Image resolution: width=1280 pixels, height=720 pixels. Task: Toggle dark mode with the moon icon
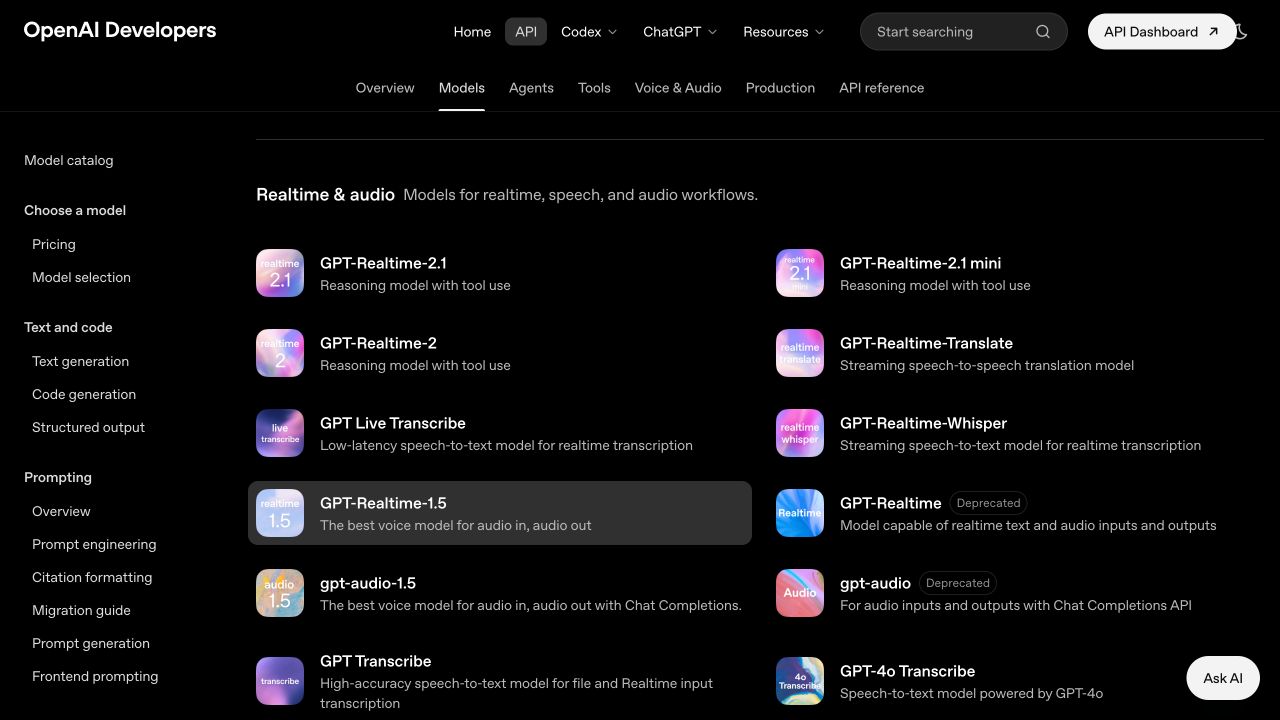coord(1243,32)
